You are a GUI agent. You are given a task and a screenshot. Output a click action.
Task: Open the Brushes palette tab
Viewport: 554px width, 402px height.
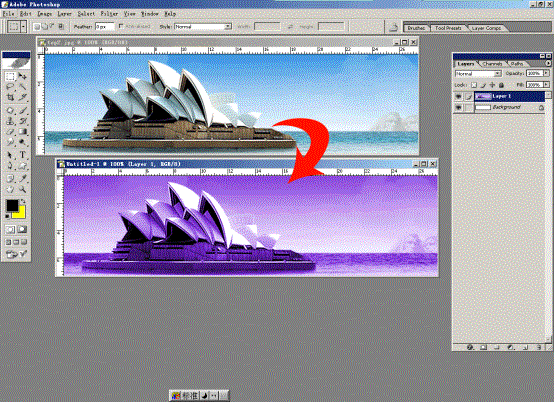pos(416,28)
